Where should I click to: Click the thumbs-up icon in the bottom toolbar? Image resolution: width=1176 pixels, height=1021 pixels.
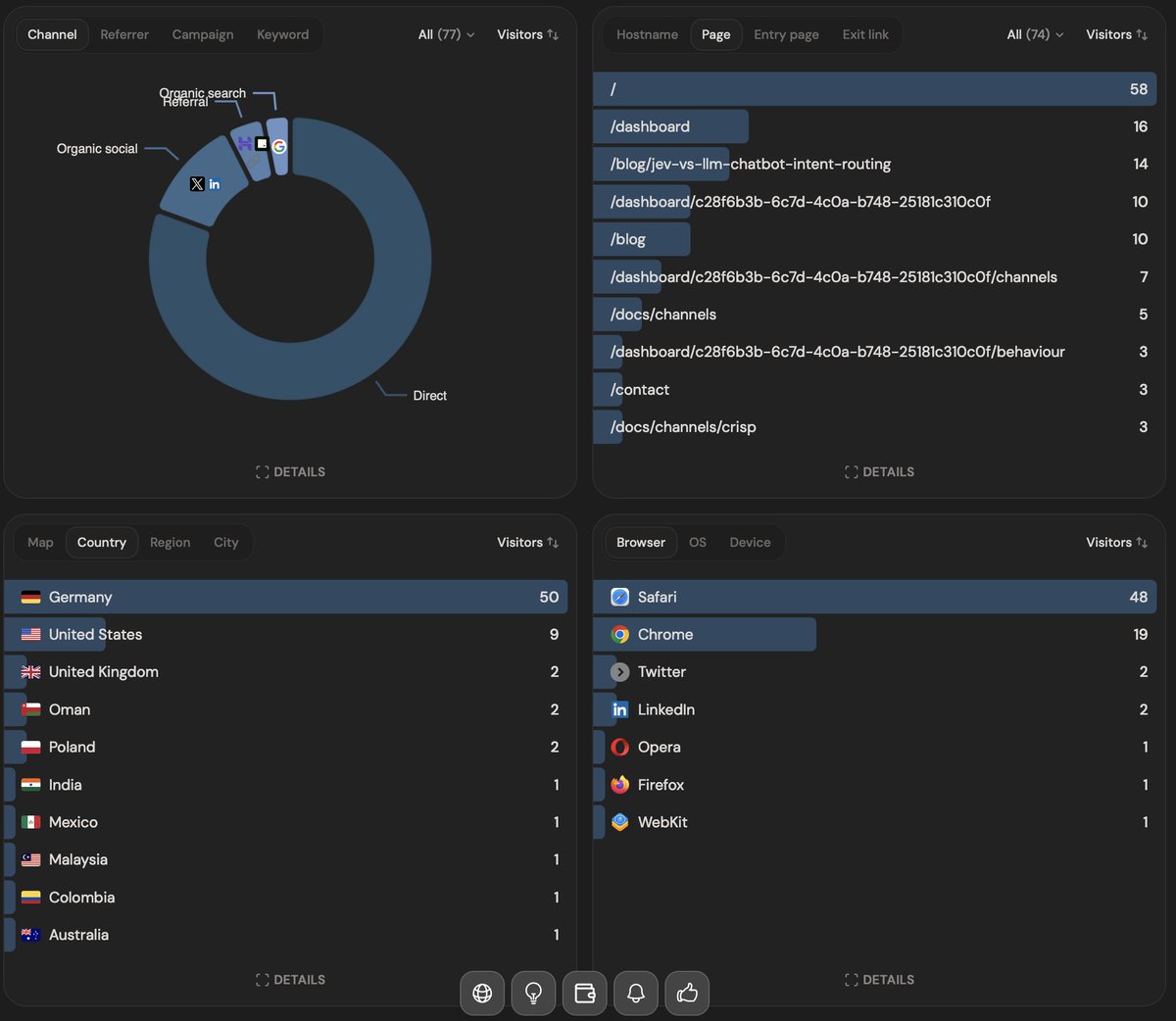687,994
